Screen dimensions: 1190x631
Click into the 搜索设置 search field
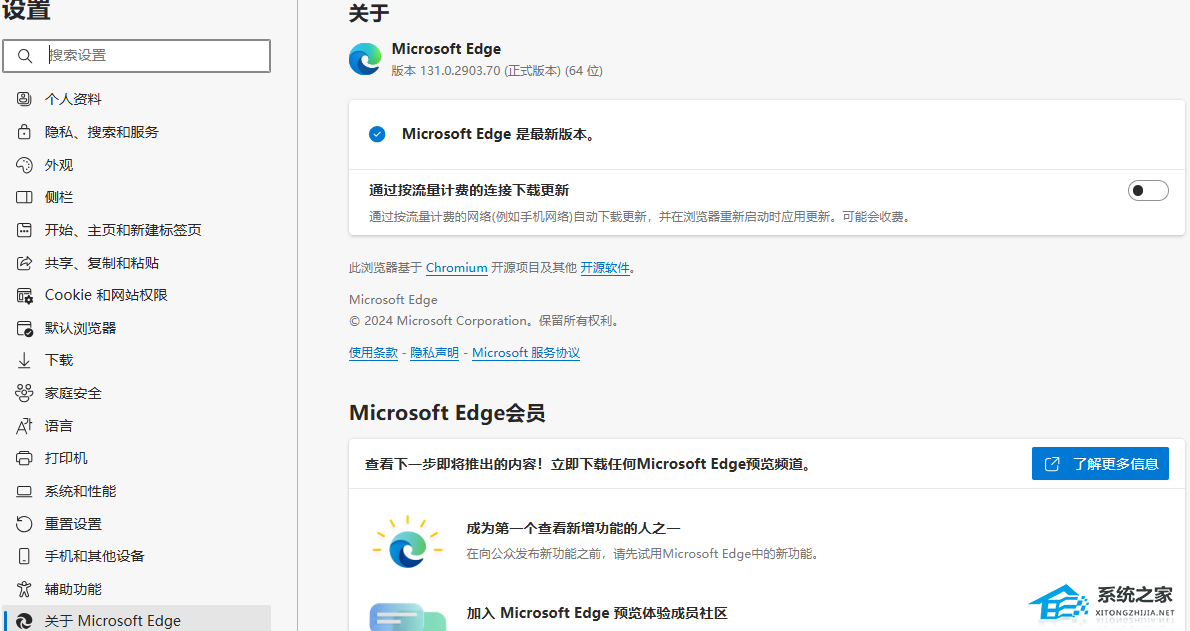[x=137, y=55]
